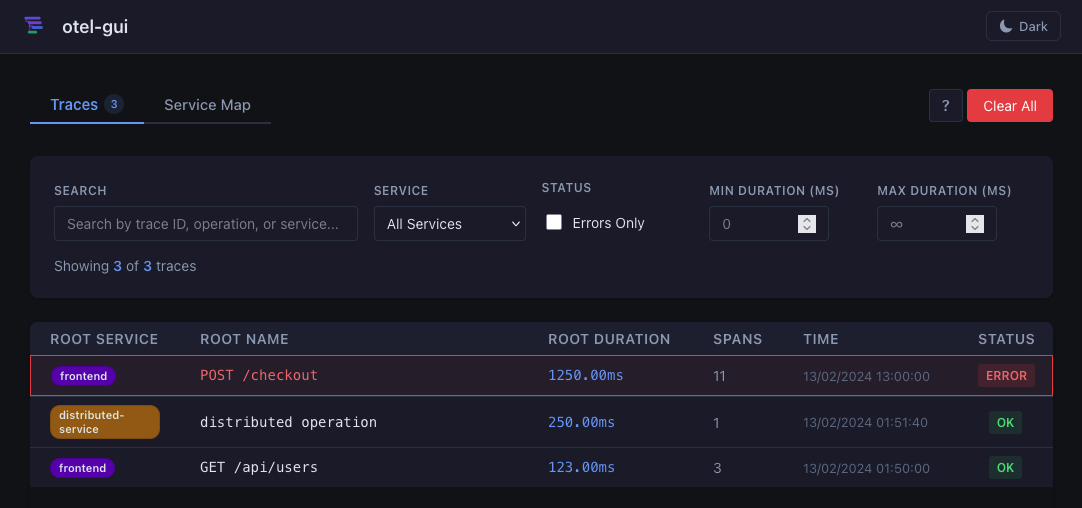This screenshot has height=508, width=1082.
Task: Open the Traces tab
Action: 86,105
